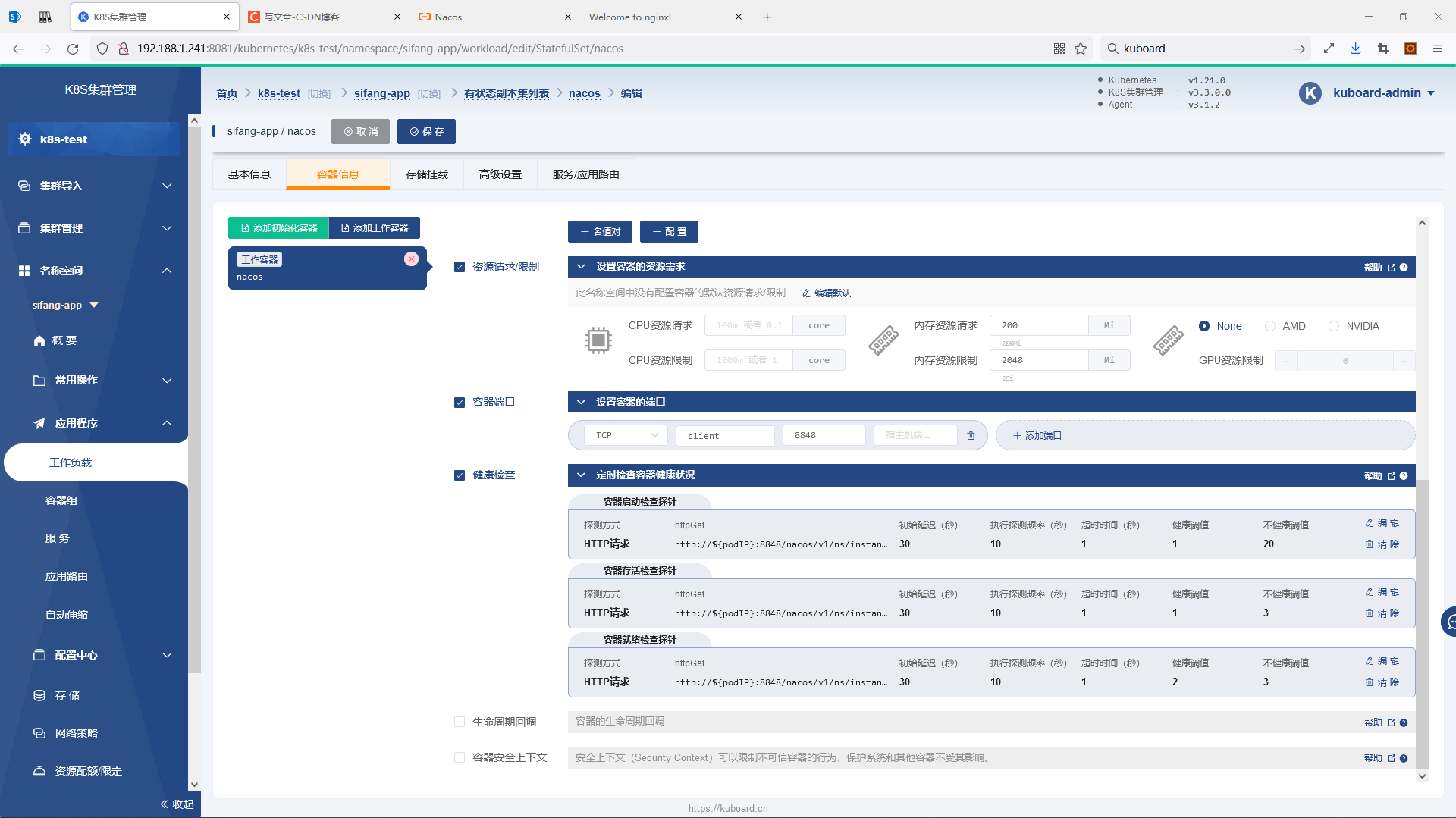Click the browser back arrow
This screenshot has width=1456, height=818.
[x=18, y=49]
